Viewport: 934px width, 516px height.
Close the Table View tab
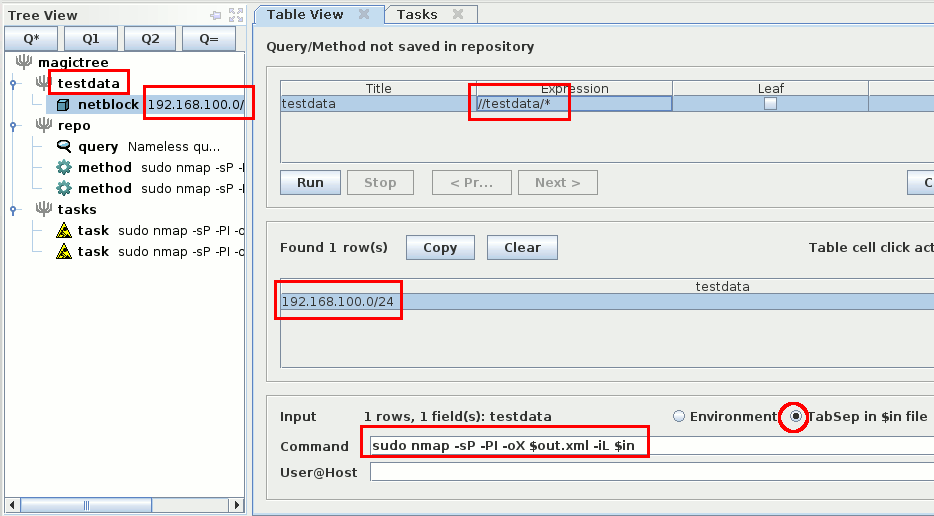tap(364, 15)
